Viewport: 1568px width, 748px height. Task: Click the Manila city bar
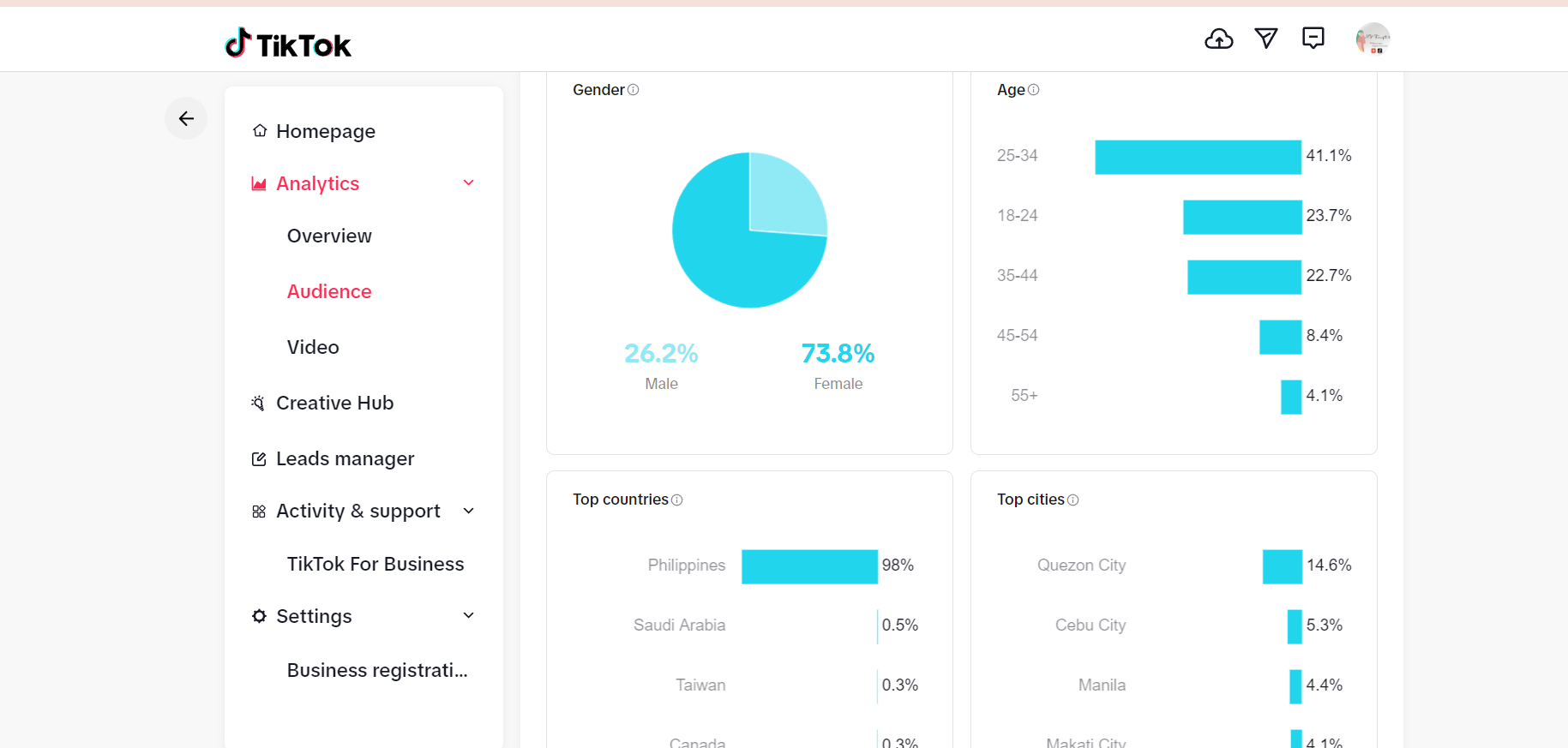(1296, 686)
